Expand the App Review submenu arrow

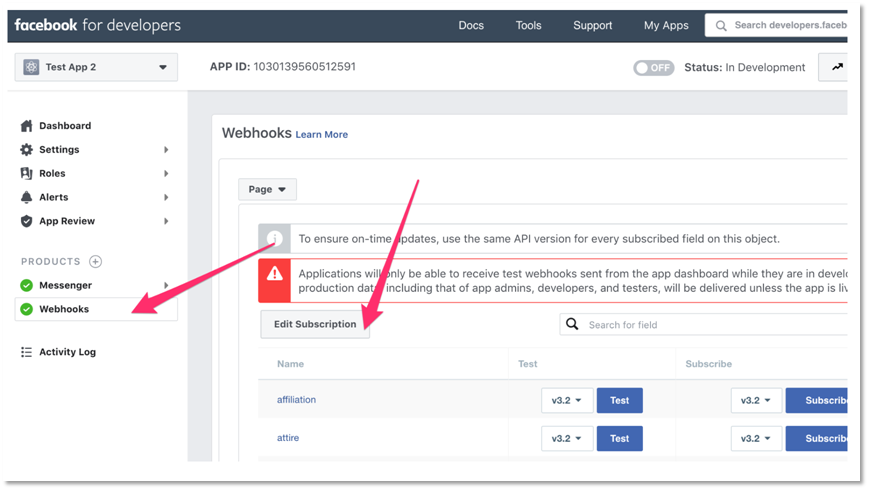(x=166, y=221)
